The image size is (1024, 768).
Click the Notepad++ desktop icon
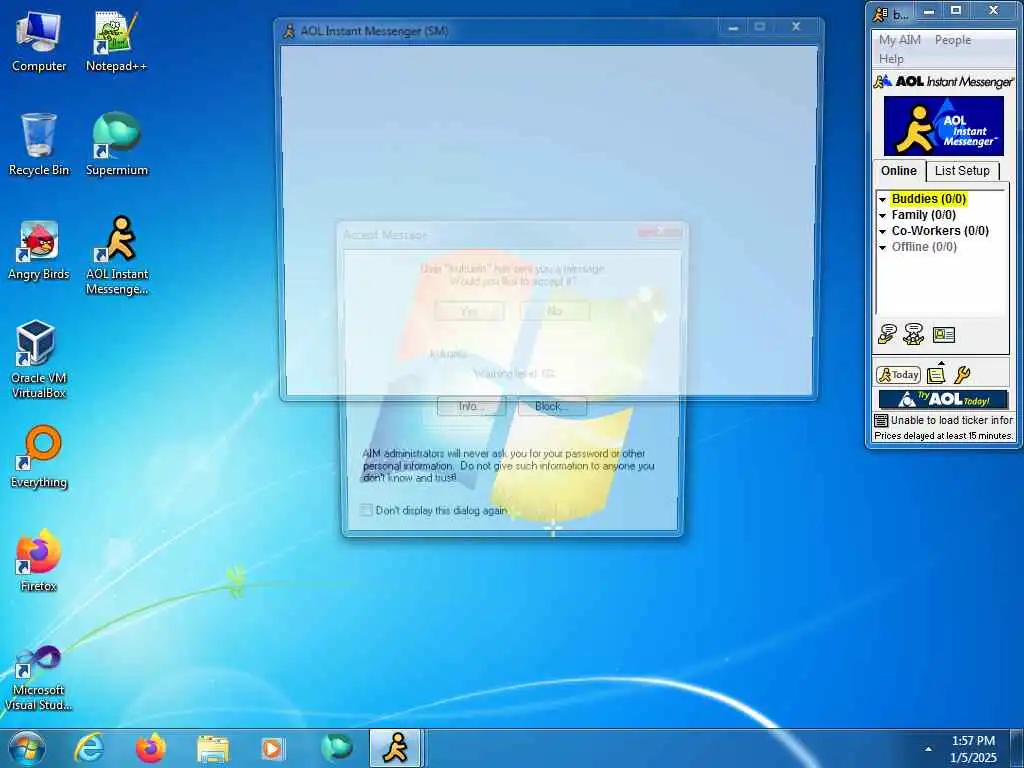click(116, 42)
